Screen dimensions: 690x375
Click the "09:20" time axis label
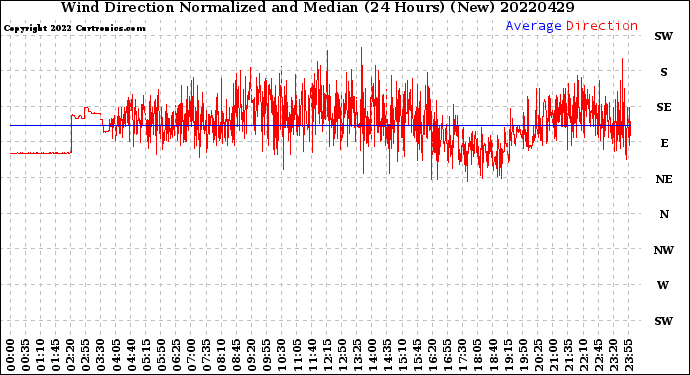pyautogui.click(x=252, y=355)
